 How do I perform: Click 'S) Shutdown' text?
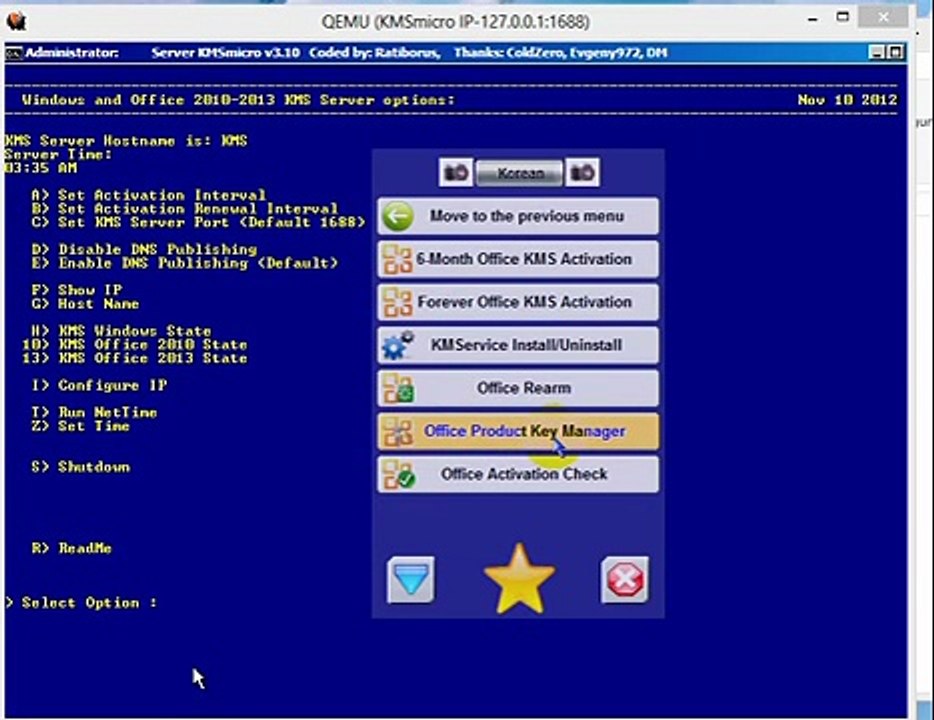[x=80, y=466]
